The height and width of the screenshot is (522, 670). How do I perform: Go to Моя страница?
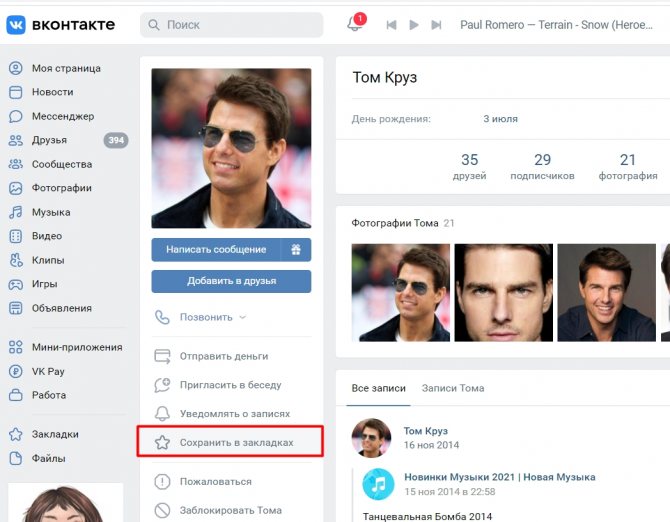click(x=66, y=68)
